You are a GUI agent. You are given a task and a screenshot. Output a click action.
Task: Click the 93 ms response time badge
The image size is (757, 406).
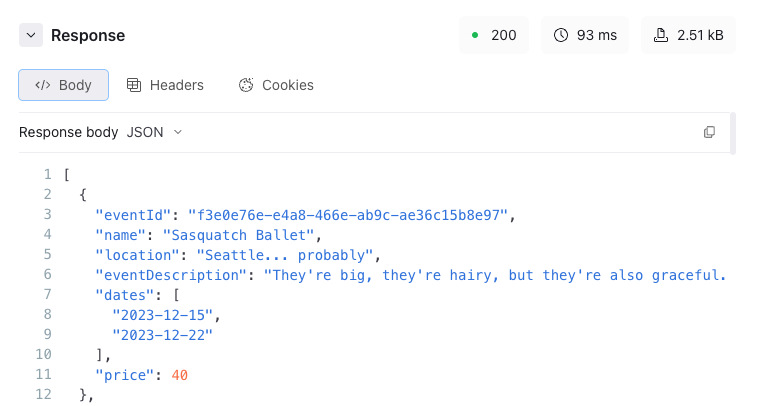tap(585, 35)
